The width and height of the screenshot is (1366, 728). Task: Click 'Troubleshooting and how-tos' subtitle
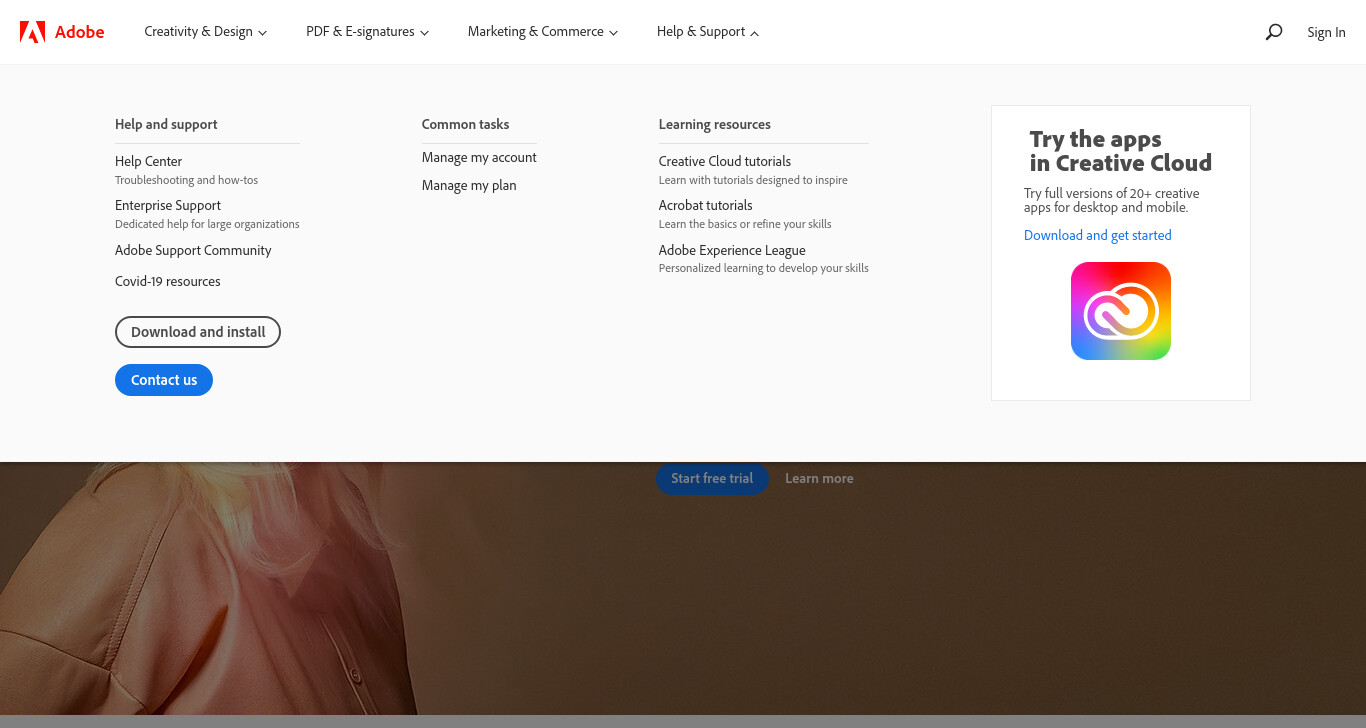[186, 180]
